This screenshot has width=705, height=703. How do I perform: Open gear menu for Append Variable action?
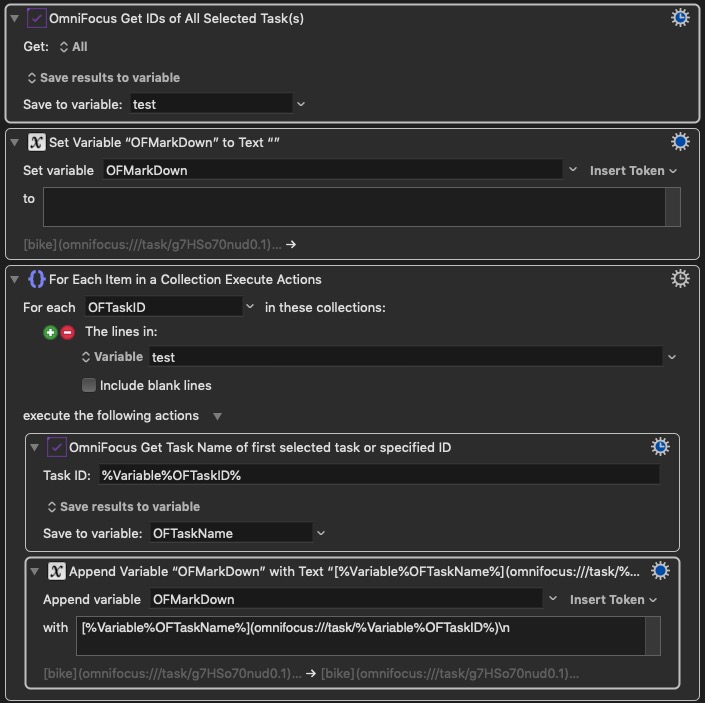[x=660, y=571]
